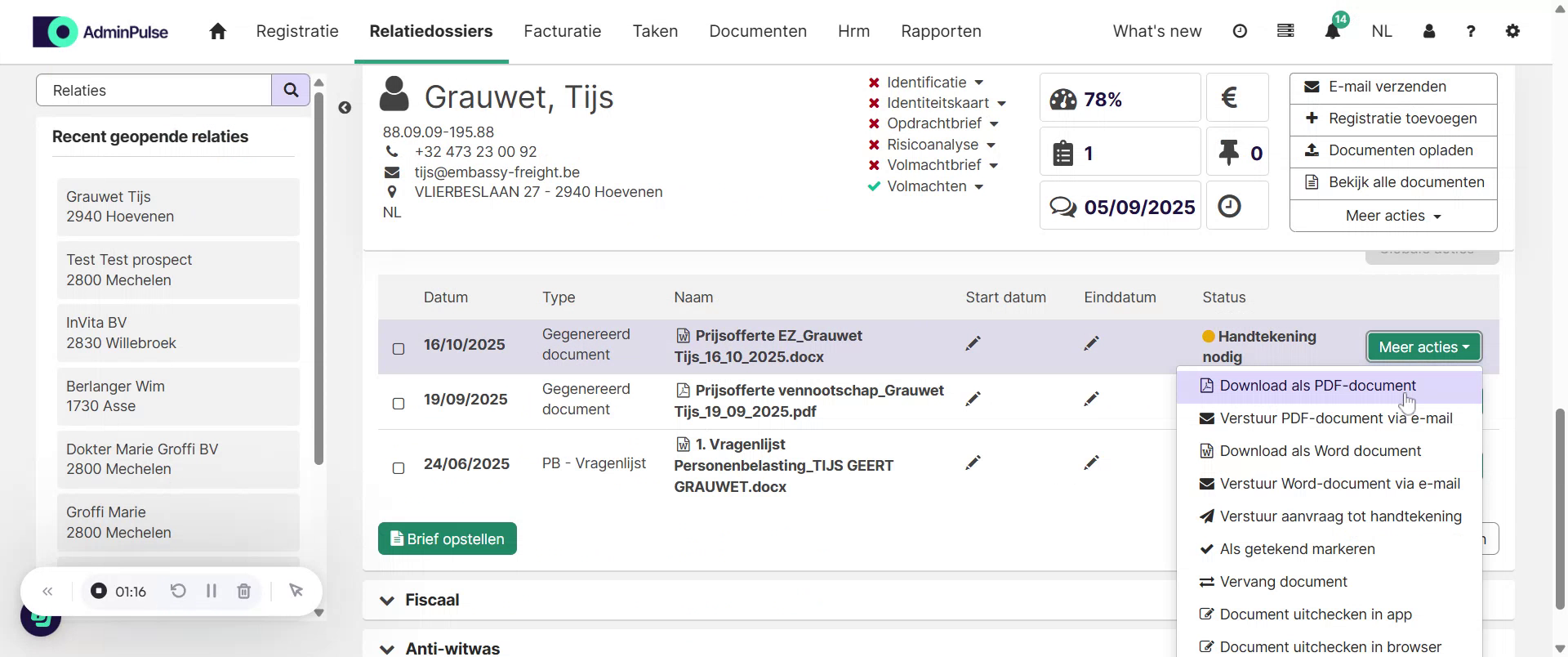Open the user profile icon
1568x657 pixels.
pos(1428,31)
